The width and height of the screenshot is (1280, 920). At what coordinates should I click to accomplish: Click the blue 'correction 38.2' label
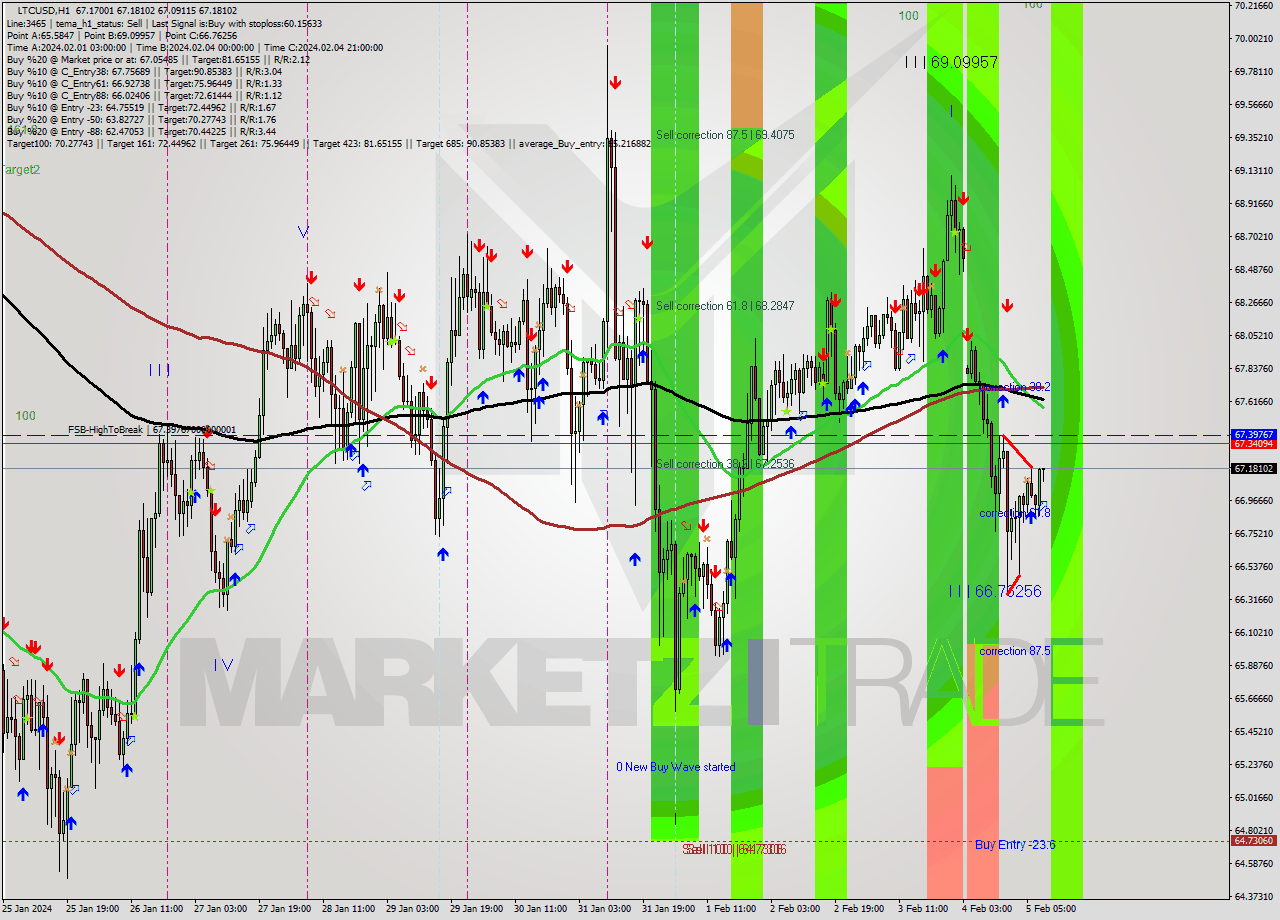1015,387
